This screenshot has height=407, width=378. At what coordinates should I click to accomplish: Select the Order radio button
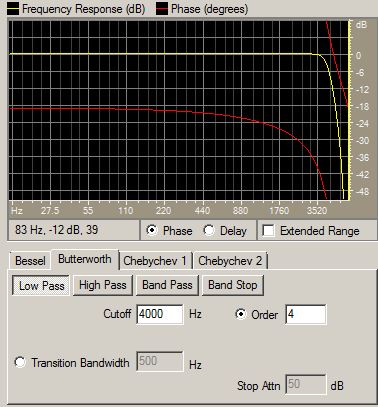[x=241, y=314]
